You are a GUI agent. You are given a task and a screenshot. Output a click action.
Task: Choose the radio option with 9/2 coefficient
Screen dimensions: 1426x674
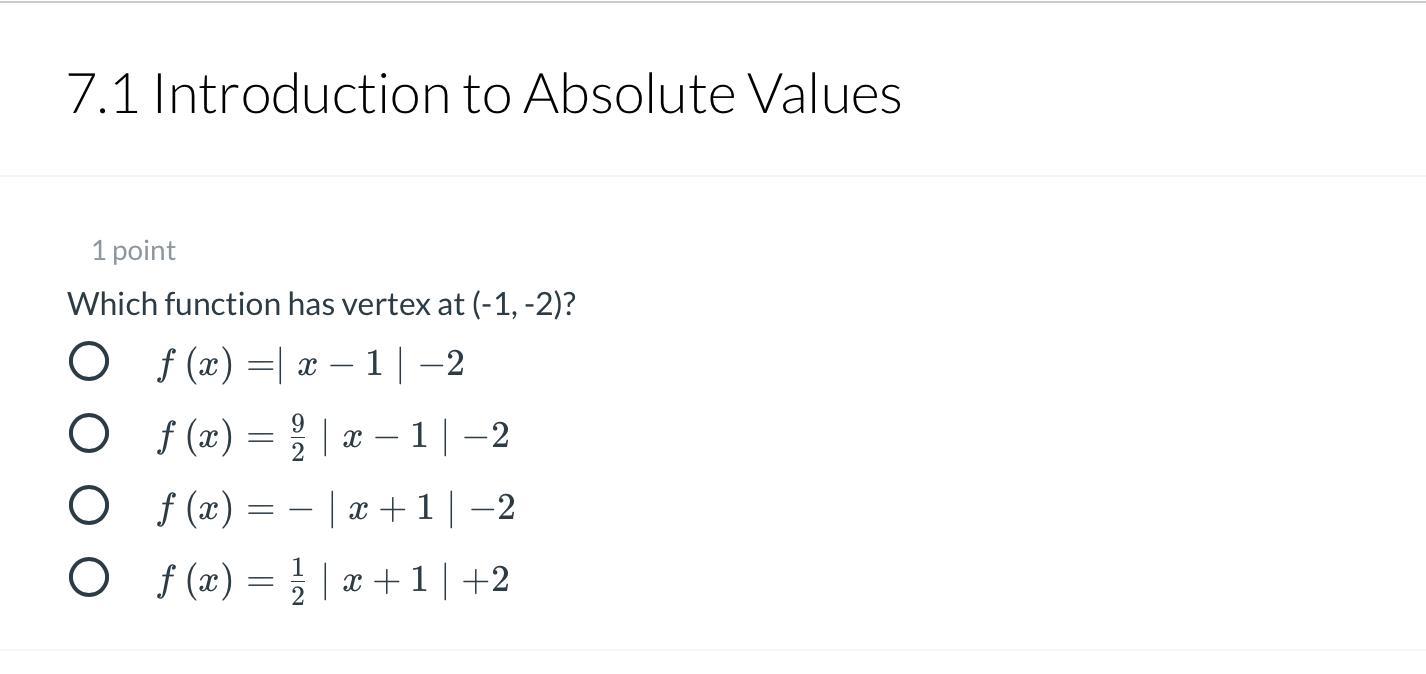[x=89, y=434]
